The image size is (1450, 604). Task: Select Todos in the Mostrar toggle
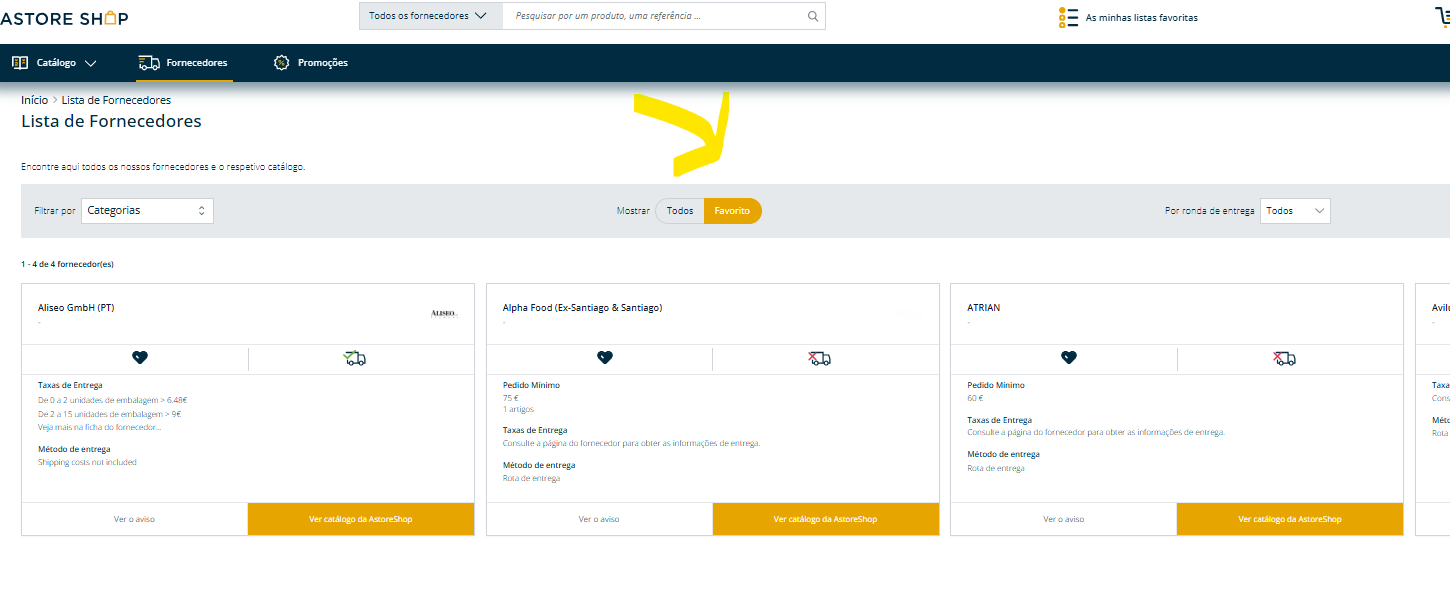coord(680,211)
